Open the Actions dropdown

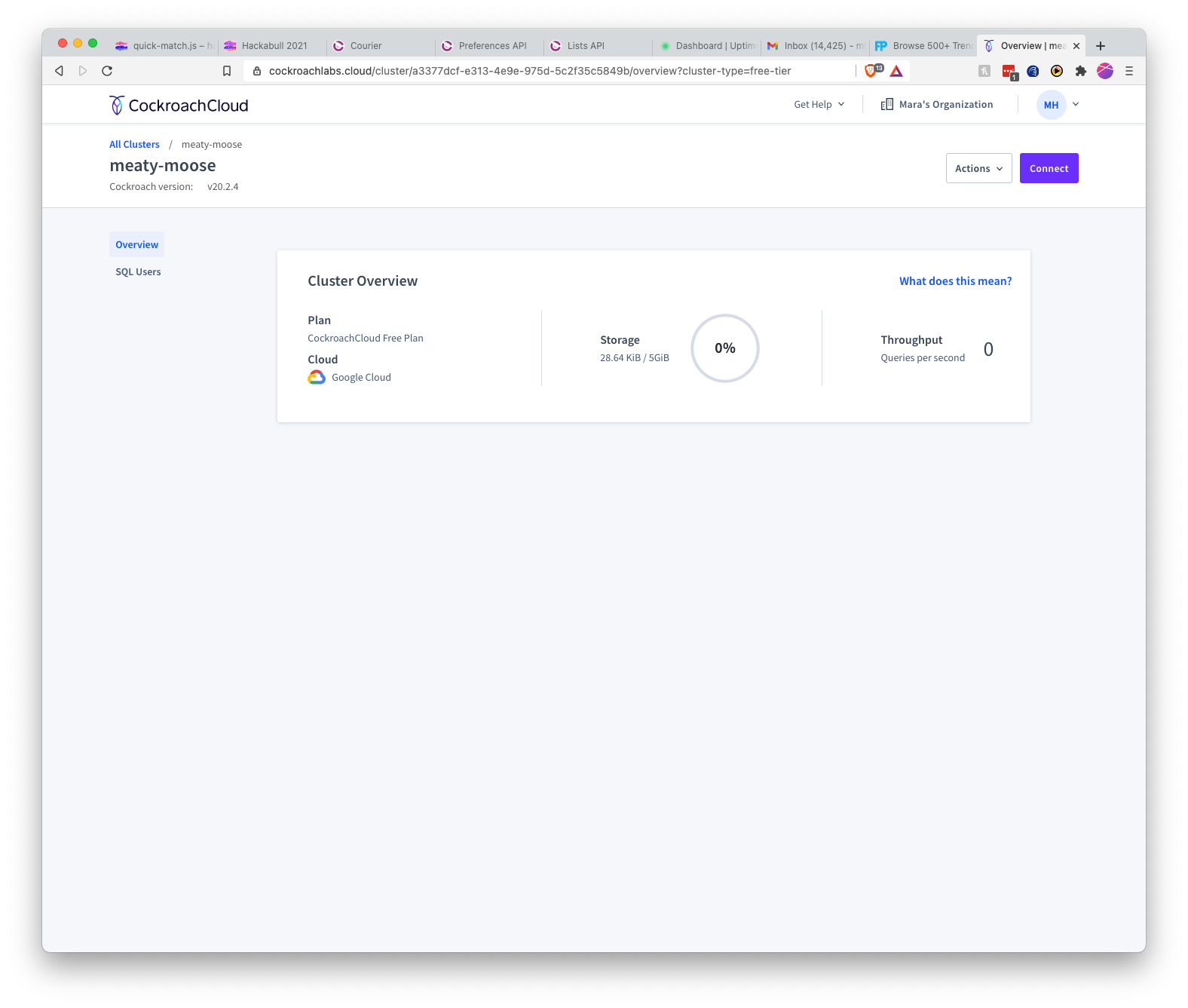(x=978, y=168)
